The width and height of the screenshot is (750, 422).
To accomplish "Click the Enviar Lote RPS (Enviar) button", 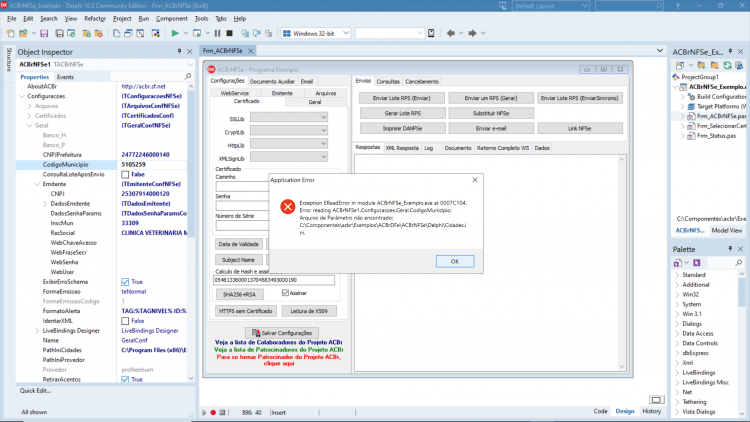I will pyautogui.click(x=402, y=98).
